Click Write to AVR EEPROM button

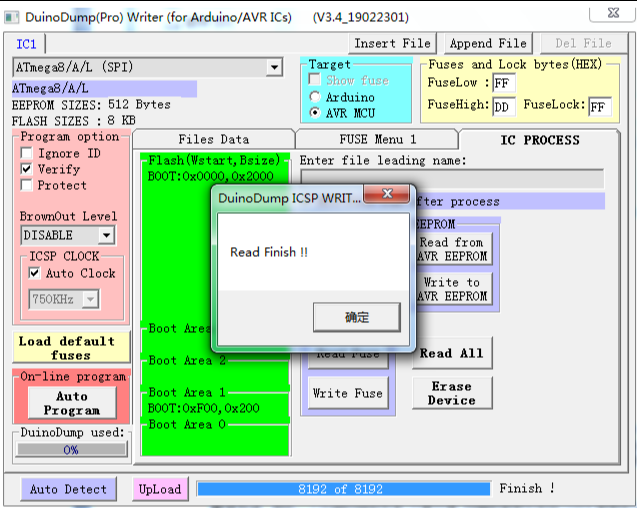coord(453,289)
